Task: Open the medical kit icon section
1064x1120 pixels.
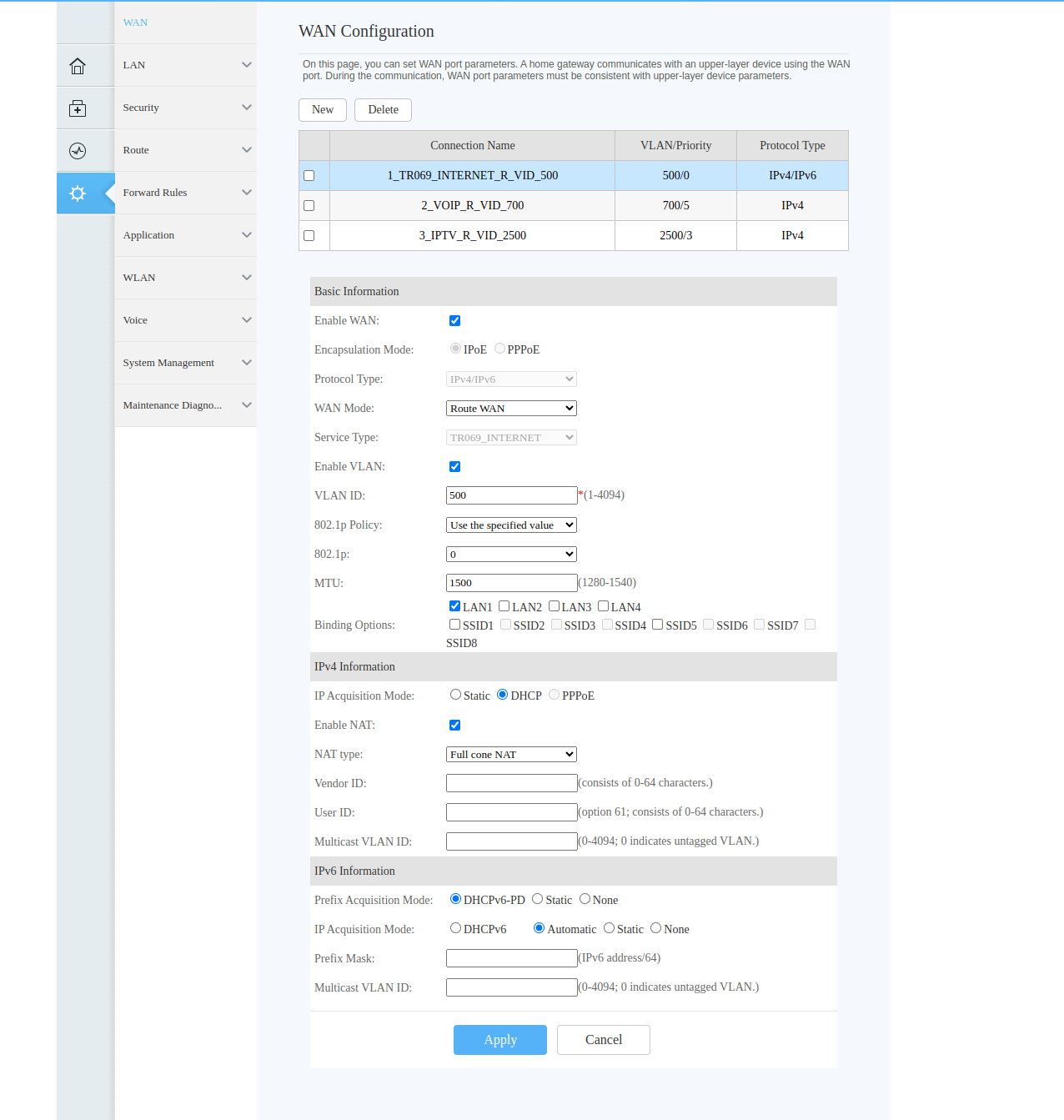Action: coord(78,108)
